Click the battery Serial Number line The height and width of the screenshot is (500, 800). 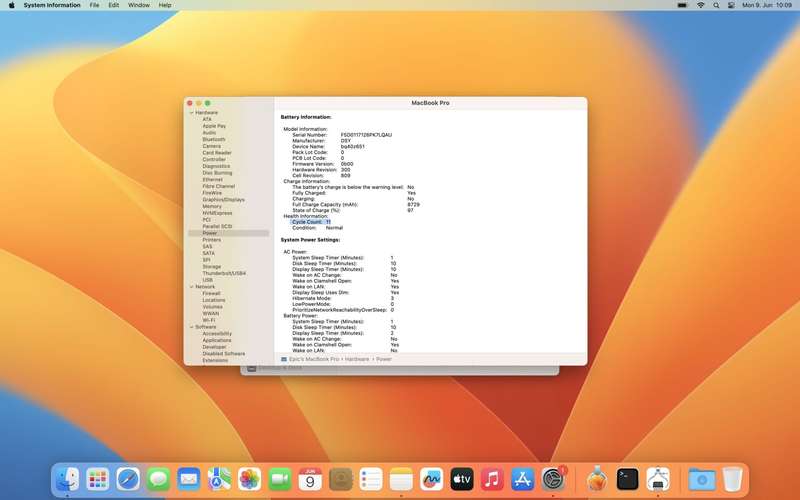click(342, 135)
